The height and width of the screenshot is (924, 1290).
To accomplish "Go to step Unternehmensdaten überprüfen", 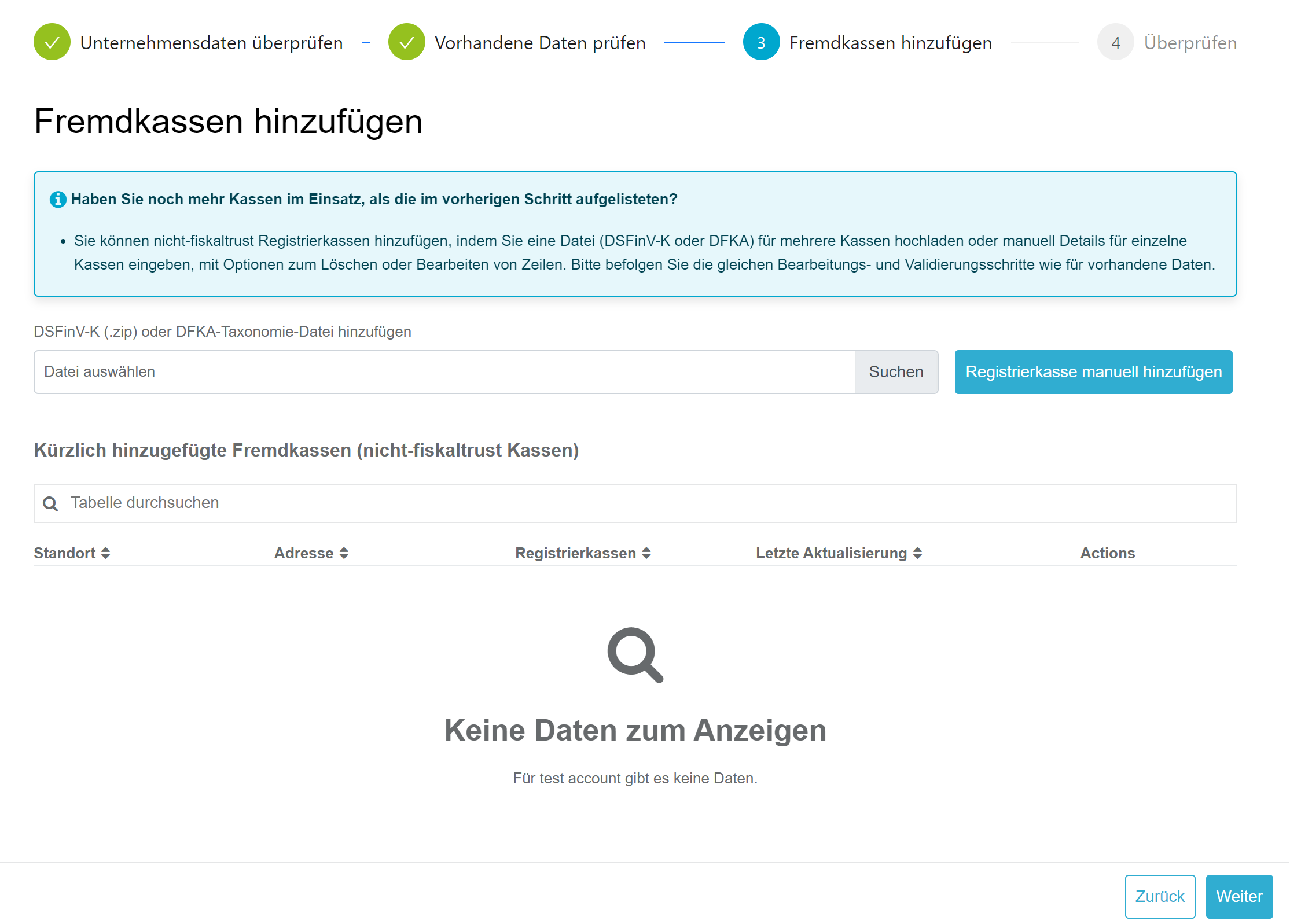I will (x=211, y=43).
